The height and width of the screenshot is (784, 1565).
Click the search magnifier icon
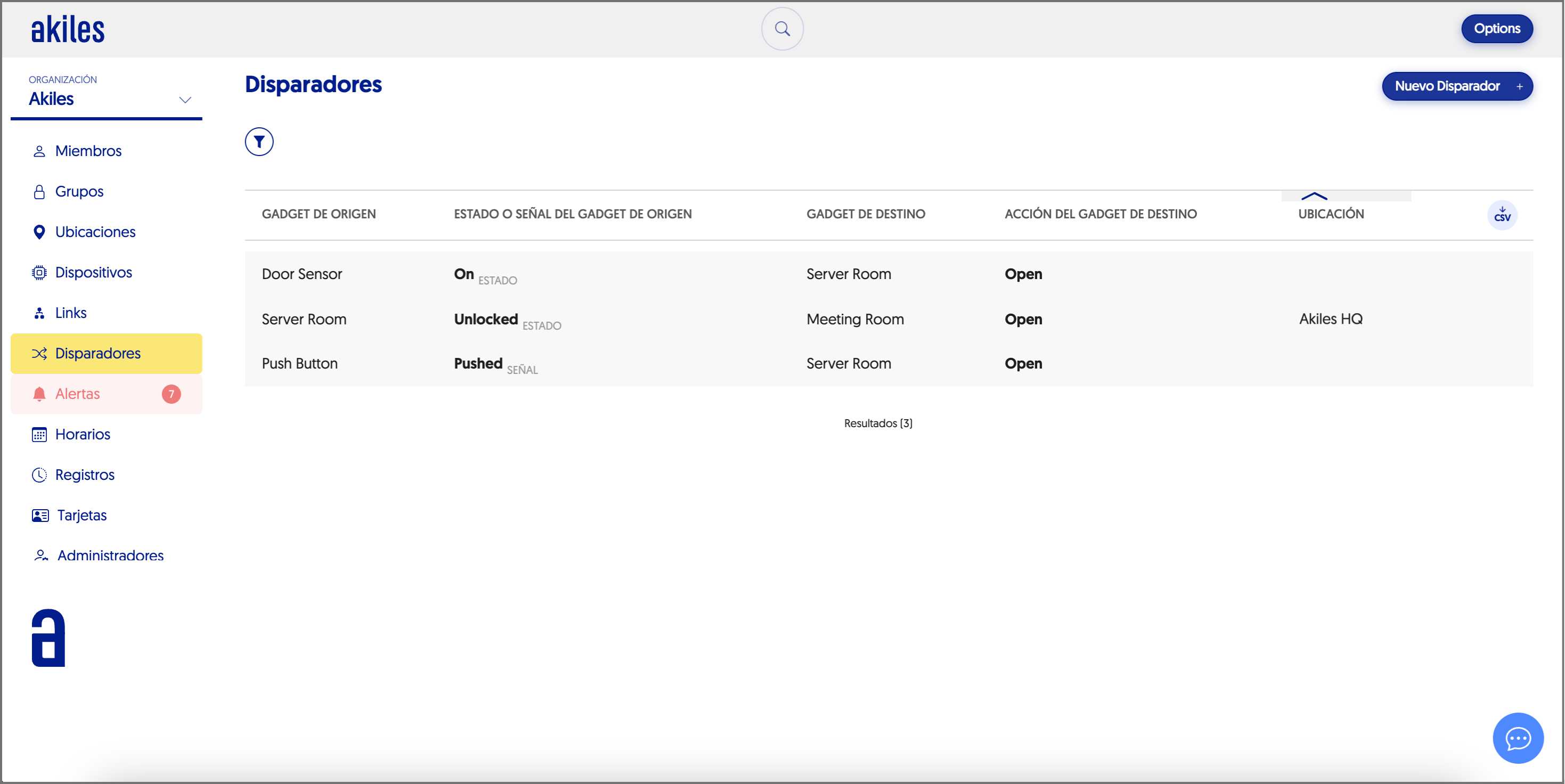pos(782,29)
